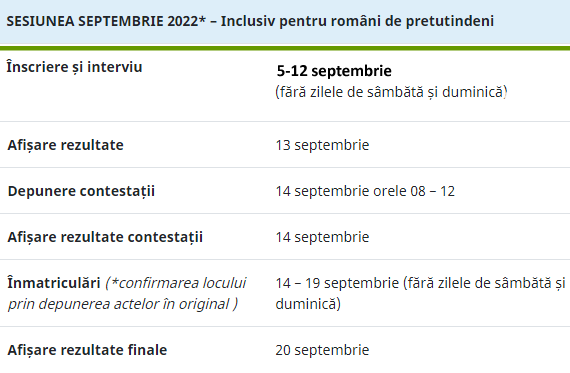Click the SESIUNEA SEPTEMBRIE 2022 header
The height and width of the screenshot is (373, 570).
tap(250, 21)
